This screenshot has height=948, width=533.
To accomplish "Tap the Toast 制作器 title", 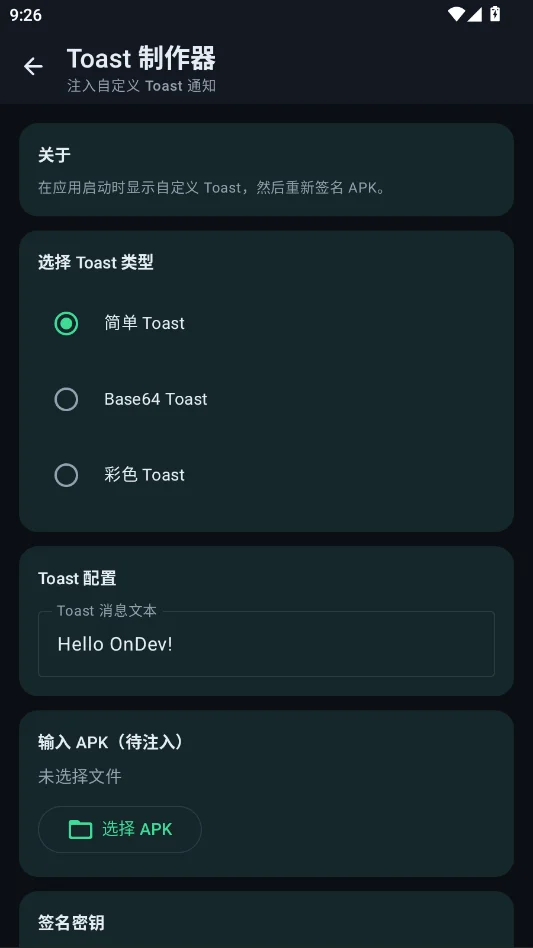I will (x=141, y=59).
